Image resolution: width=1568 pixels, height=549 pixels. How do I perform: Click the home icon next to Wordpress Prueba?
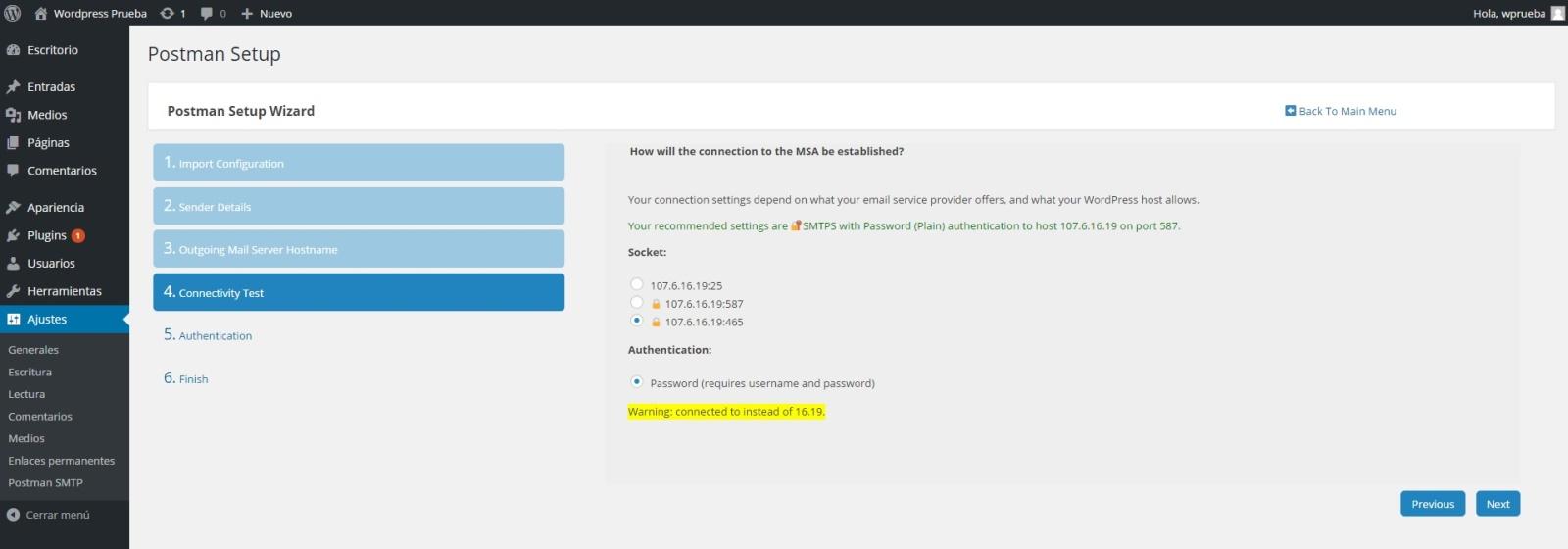click(x=40, y=13)
